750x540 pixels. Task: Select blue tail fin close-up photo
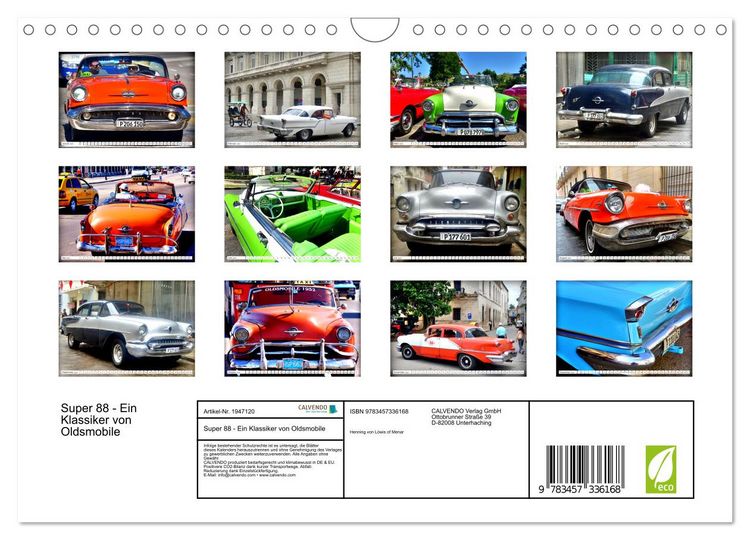[x=624, y=328]
